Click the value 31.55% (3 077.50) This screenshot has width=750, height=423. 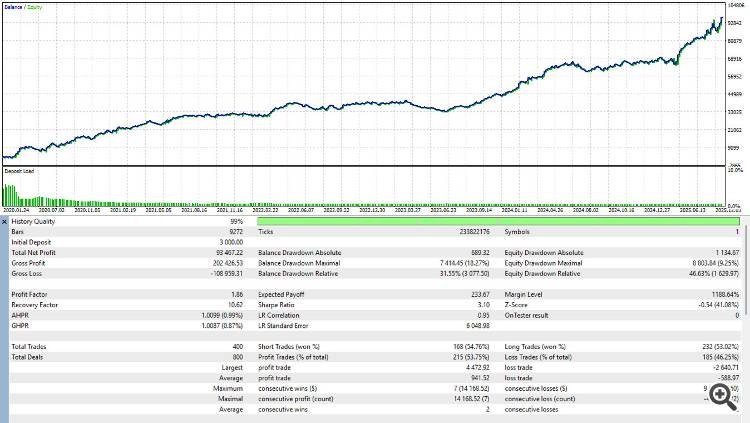(x=464, y=274)
